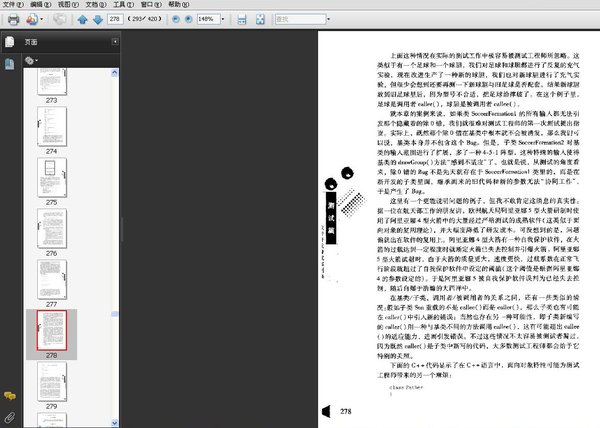Click the thumbnail scrollbar down arrow
The image size is (600, 428).
click(x=114, y=423)
